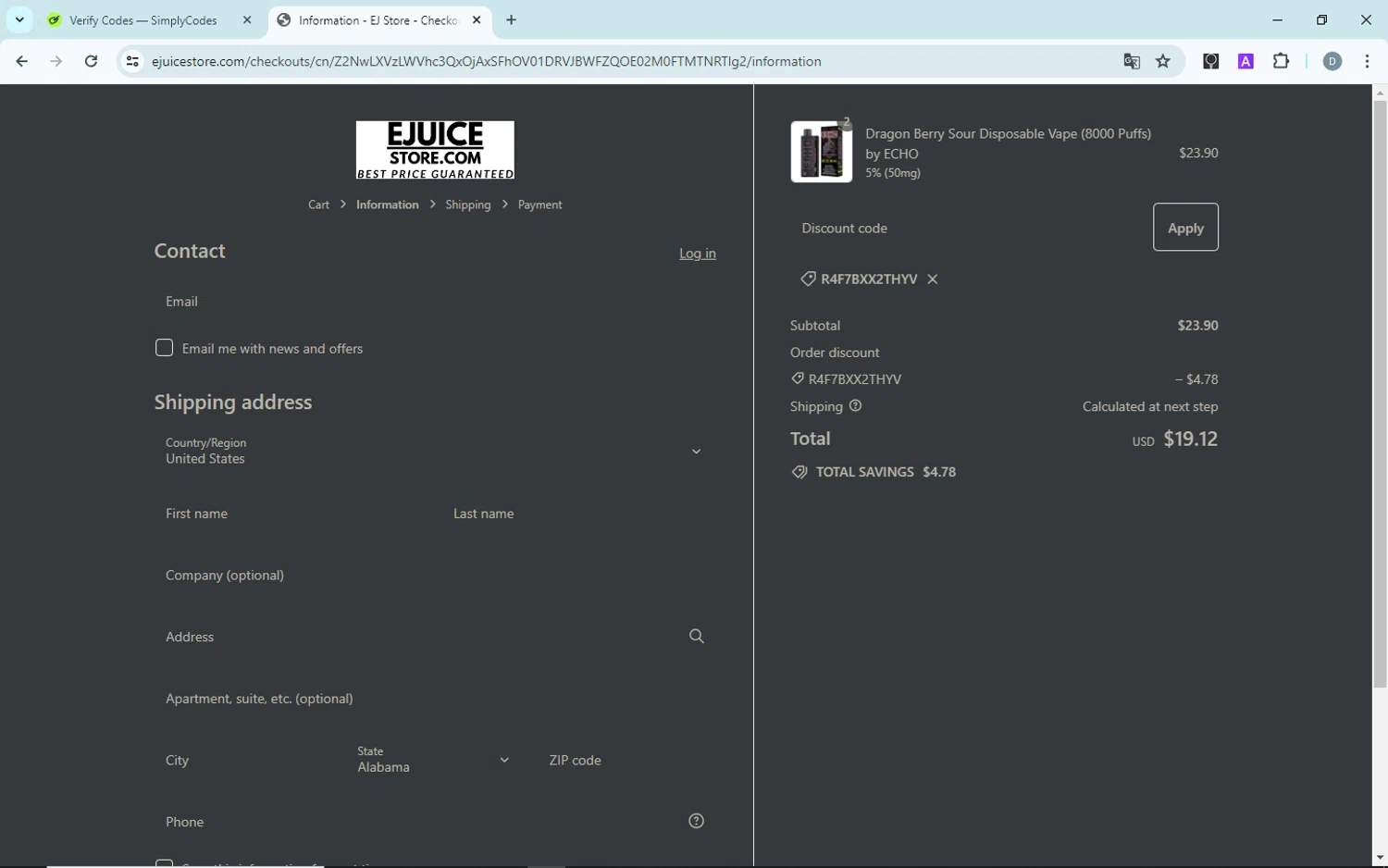Image resolution: width=1388 pixels, height=868 pixels.
Task: Open a new browser tab
Action: tap(511, 20)
